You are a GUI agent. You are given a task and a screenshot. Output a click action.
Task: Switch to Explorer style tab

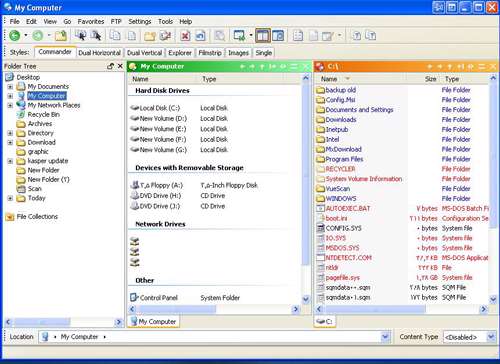point(180,53)
